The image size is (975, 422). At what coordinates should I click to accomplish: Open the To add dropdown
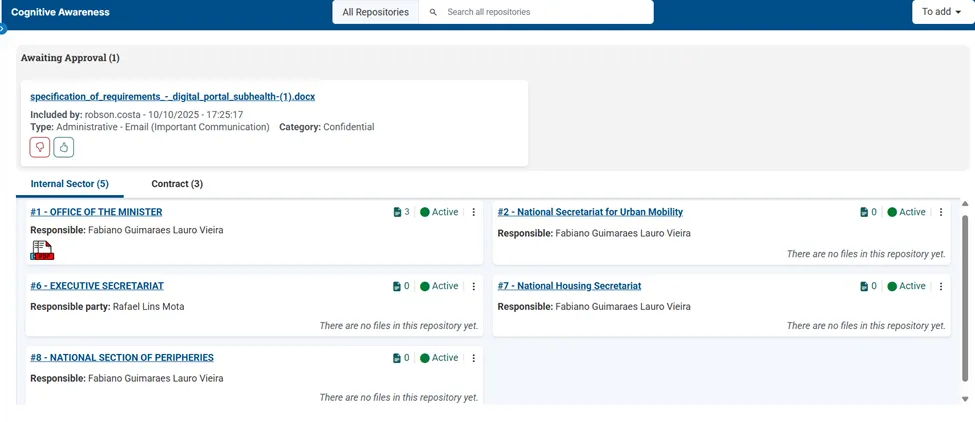(x=942, y=12)
